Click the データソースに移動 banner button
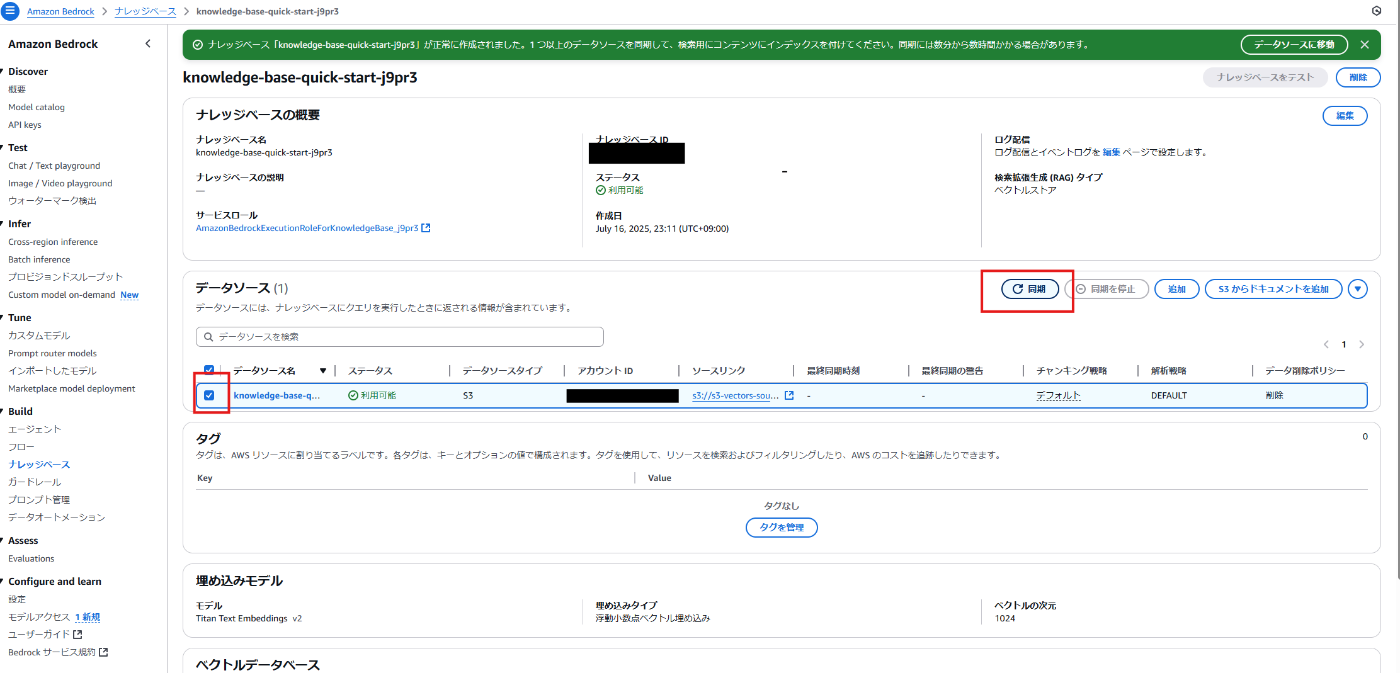1400x673 pixels. [1294, 45]
